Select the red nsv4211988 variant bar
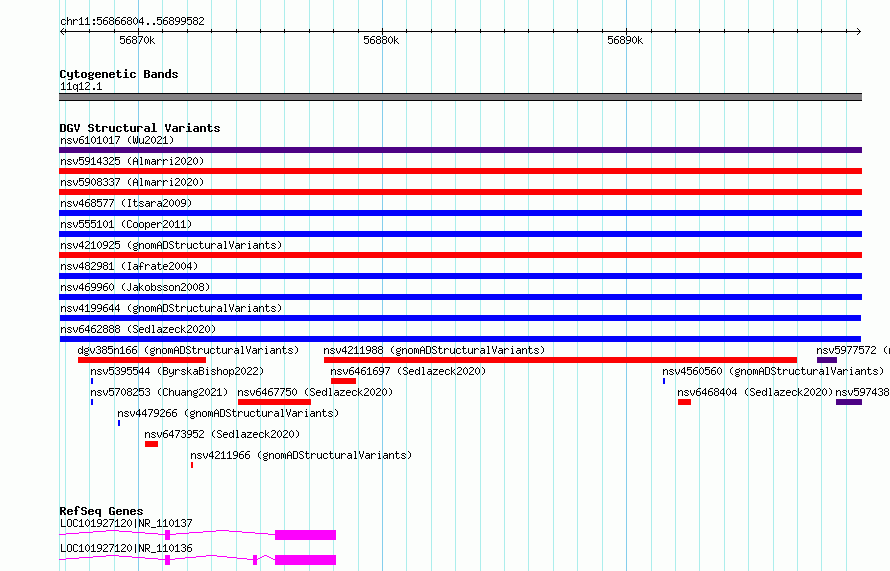 (560, 360)
